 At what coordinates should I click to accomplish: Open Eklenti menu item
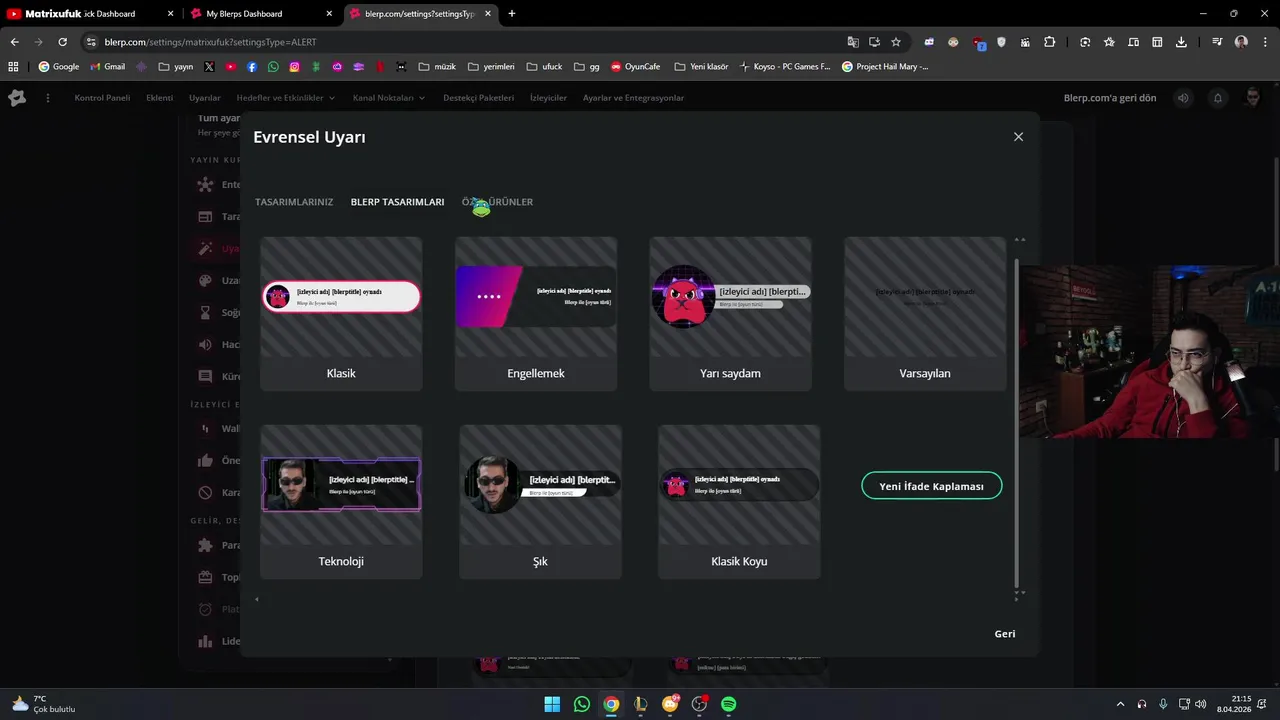coord(160,98)
